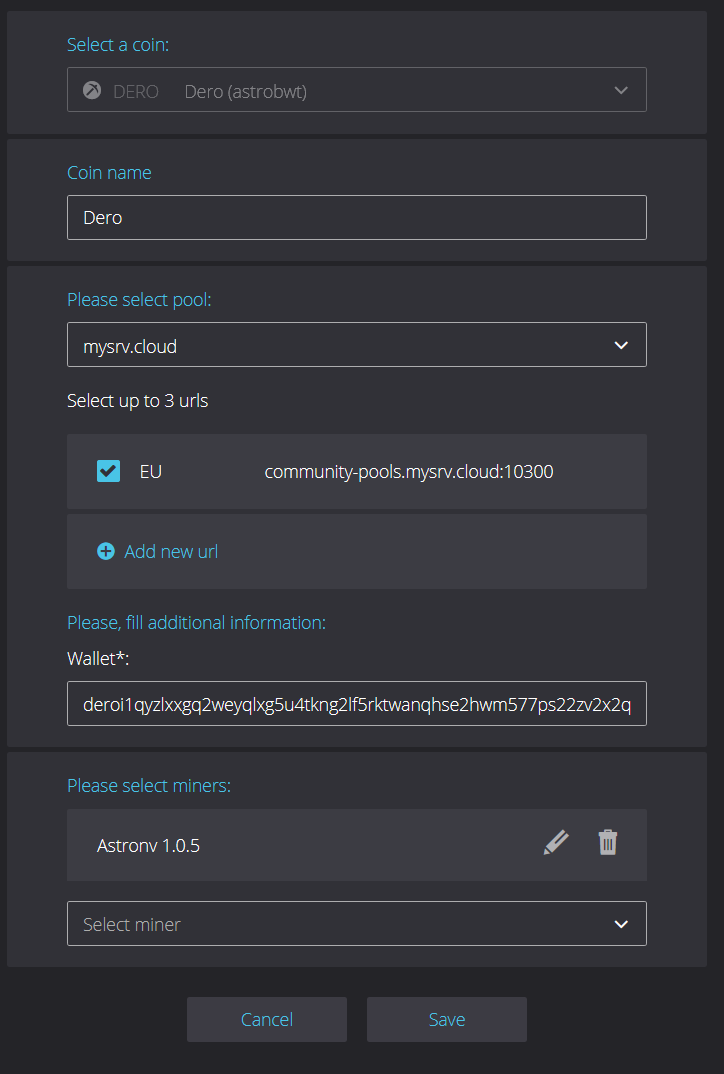The width and height of the screenshot is (724, 1074).
Task: Open the mysrv.cloud pool dropdown
Action: [x=356, y=345]
